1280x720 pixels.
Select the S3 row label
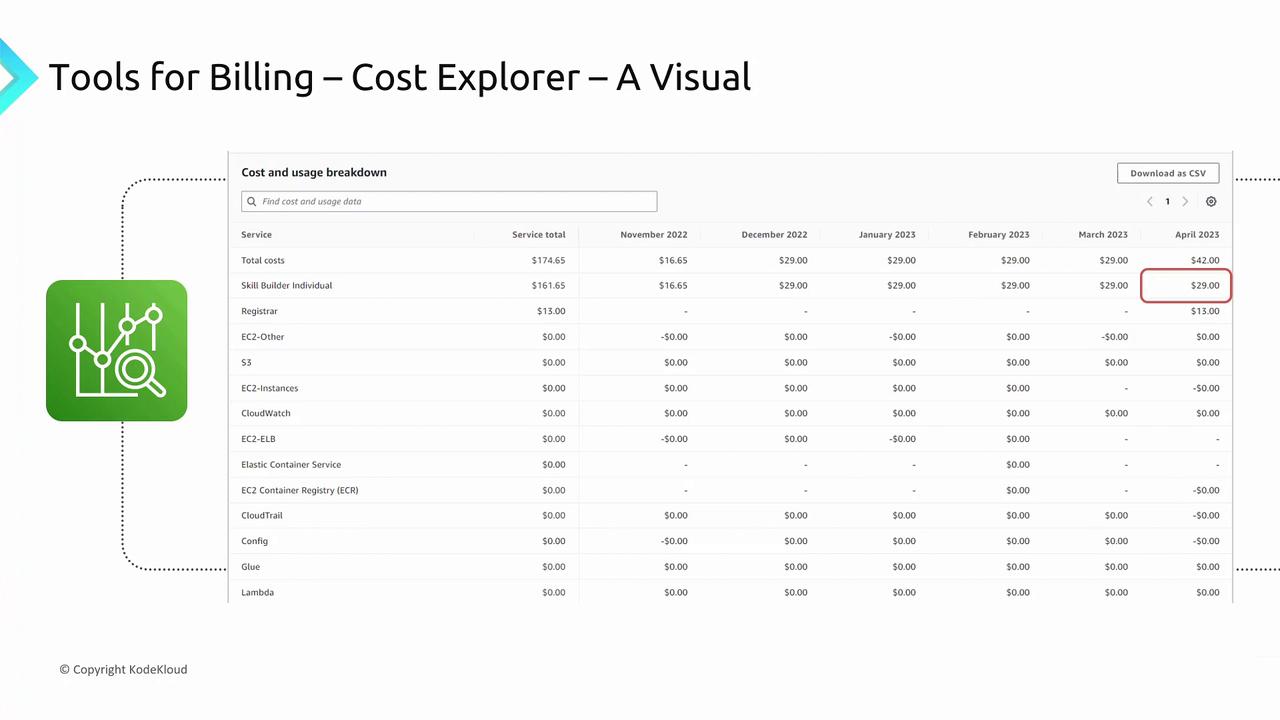pos(246,362)
